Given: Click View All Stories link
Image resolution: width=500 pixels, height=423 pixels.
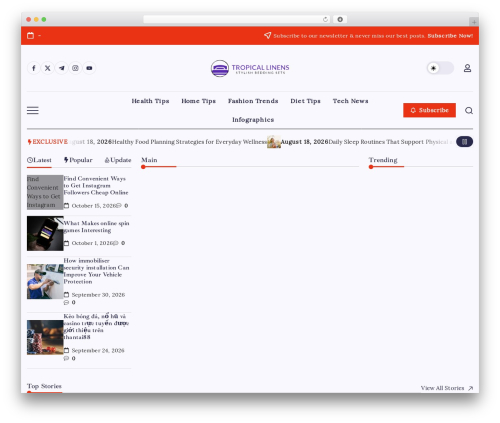Looking at the screenshot, I should pos(447,388).
